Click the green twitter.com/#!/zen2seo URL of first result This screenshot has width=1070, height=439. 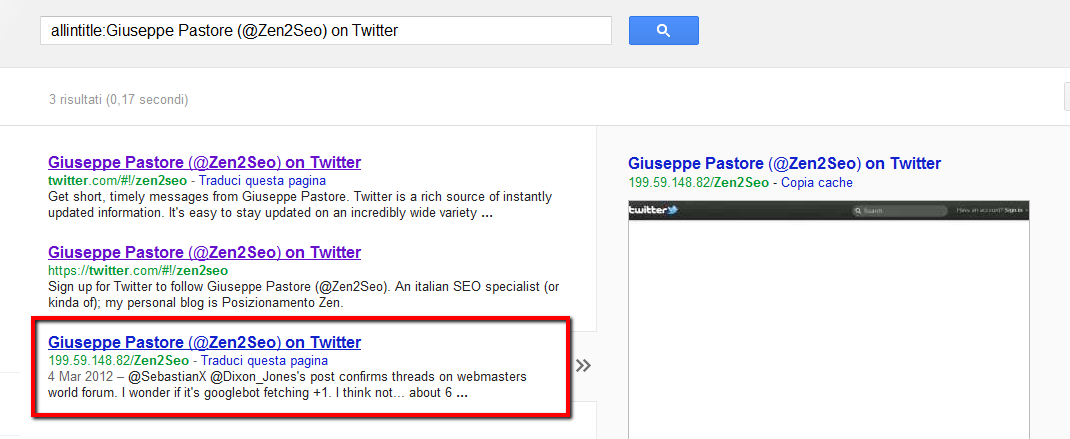click(x=117, y=181)
